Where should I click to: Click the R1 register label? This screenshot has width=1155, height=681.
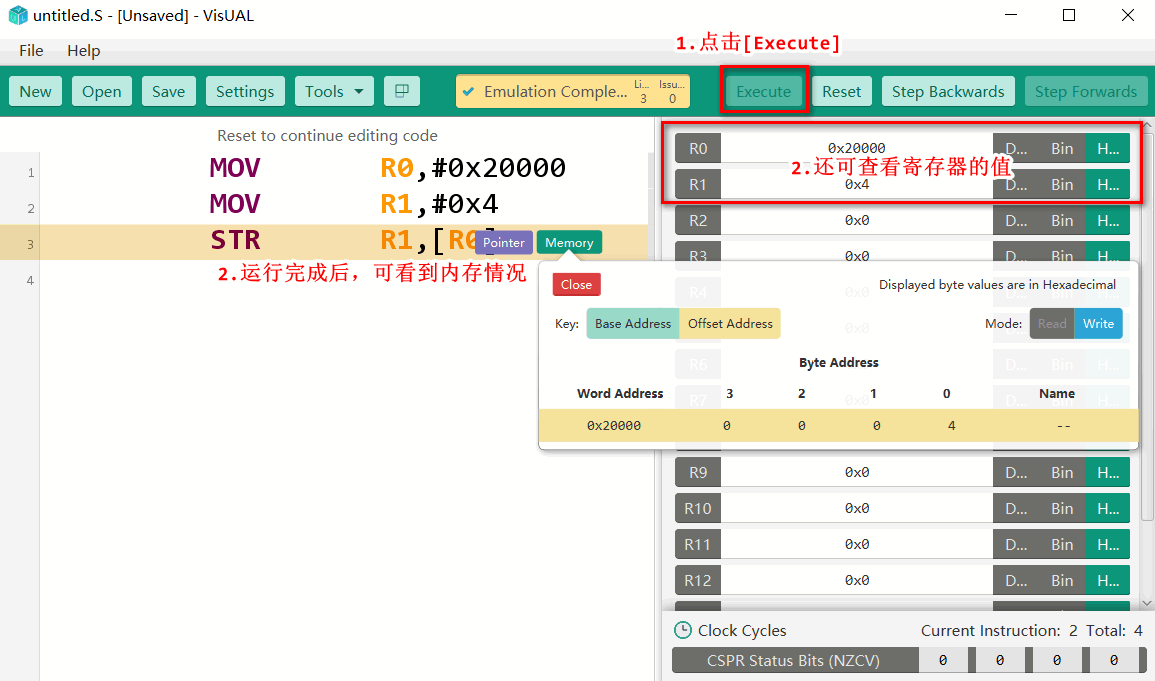698,184
